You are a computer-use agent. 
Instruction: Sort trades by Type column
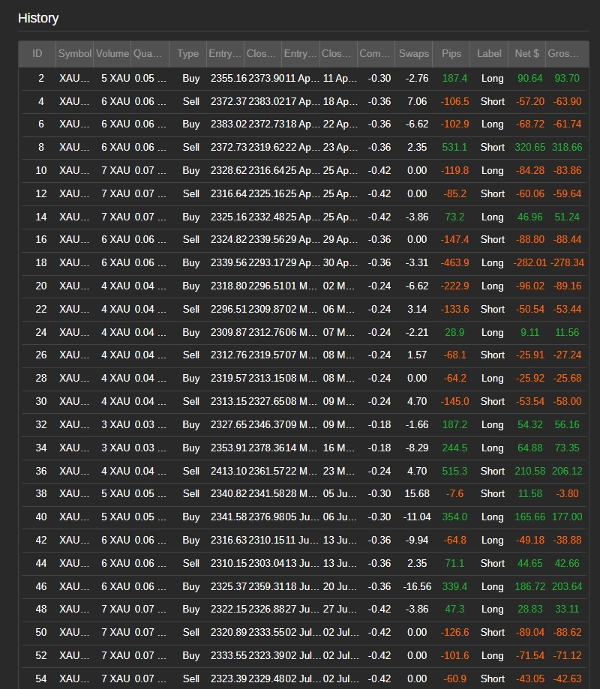click(188, 54)
